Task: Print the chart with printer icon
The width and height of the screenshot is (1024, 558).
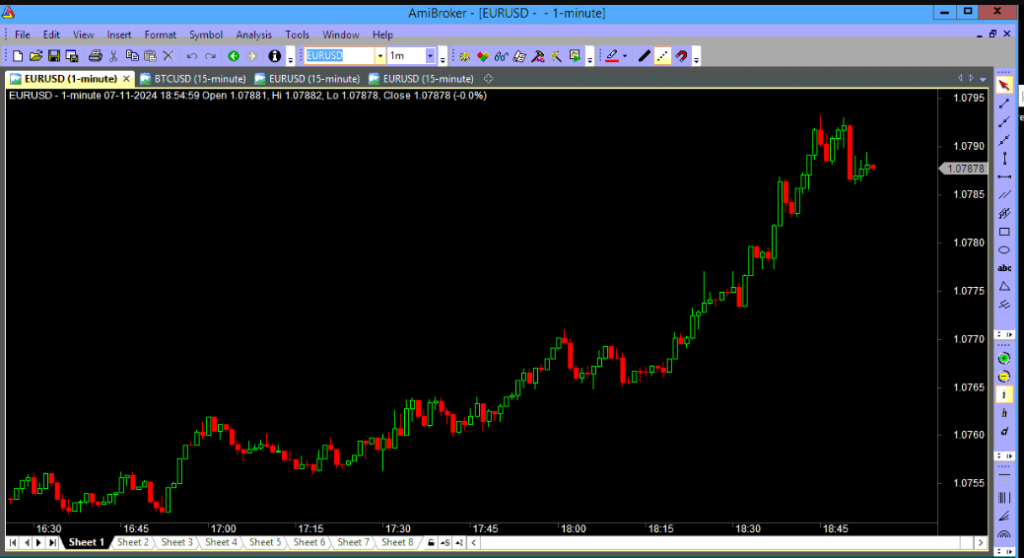Action: [x=95, y=56]
